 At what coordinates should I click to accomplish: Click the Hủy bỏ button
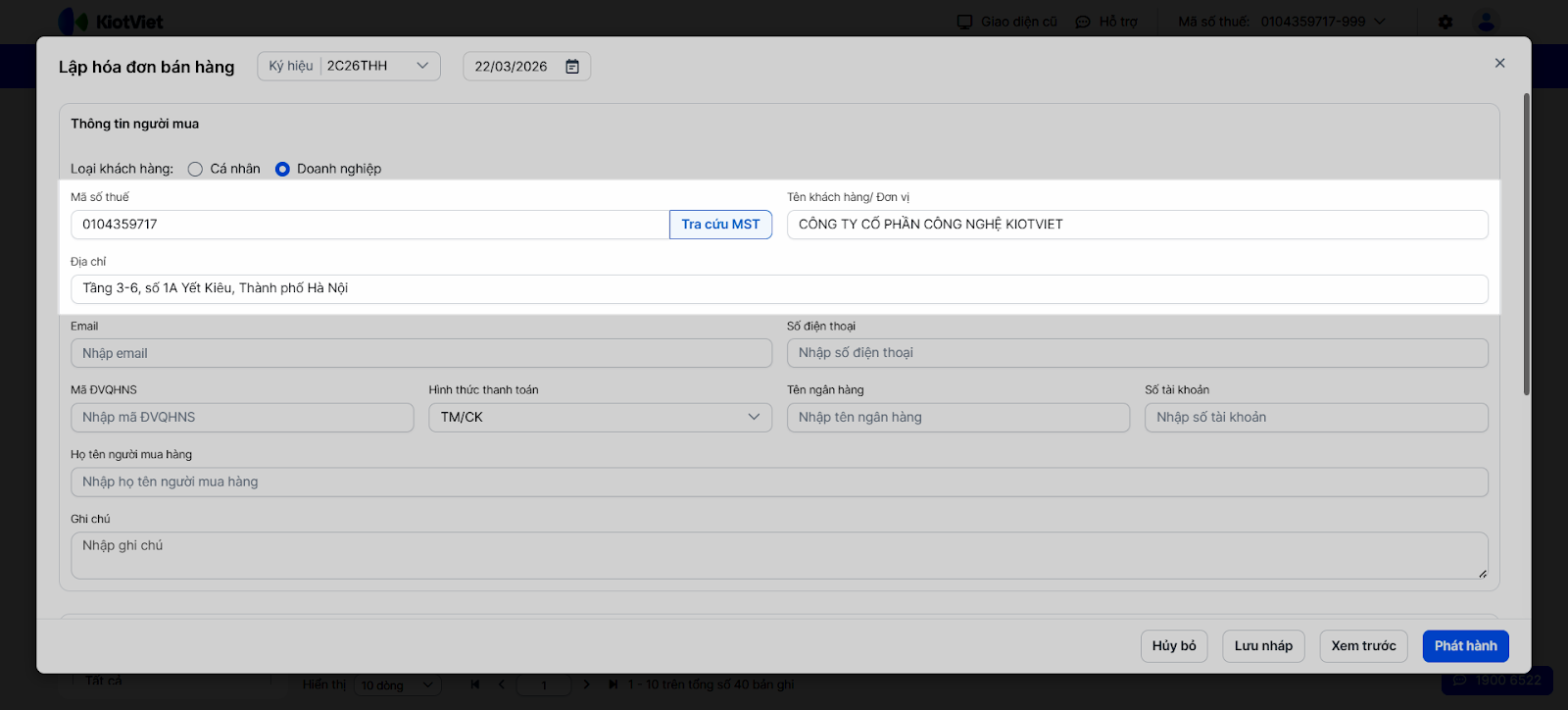pyautogui.click(x=1174, y=646)
